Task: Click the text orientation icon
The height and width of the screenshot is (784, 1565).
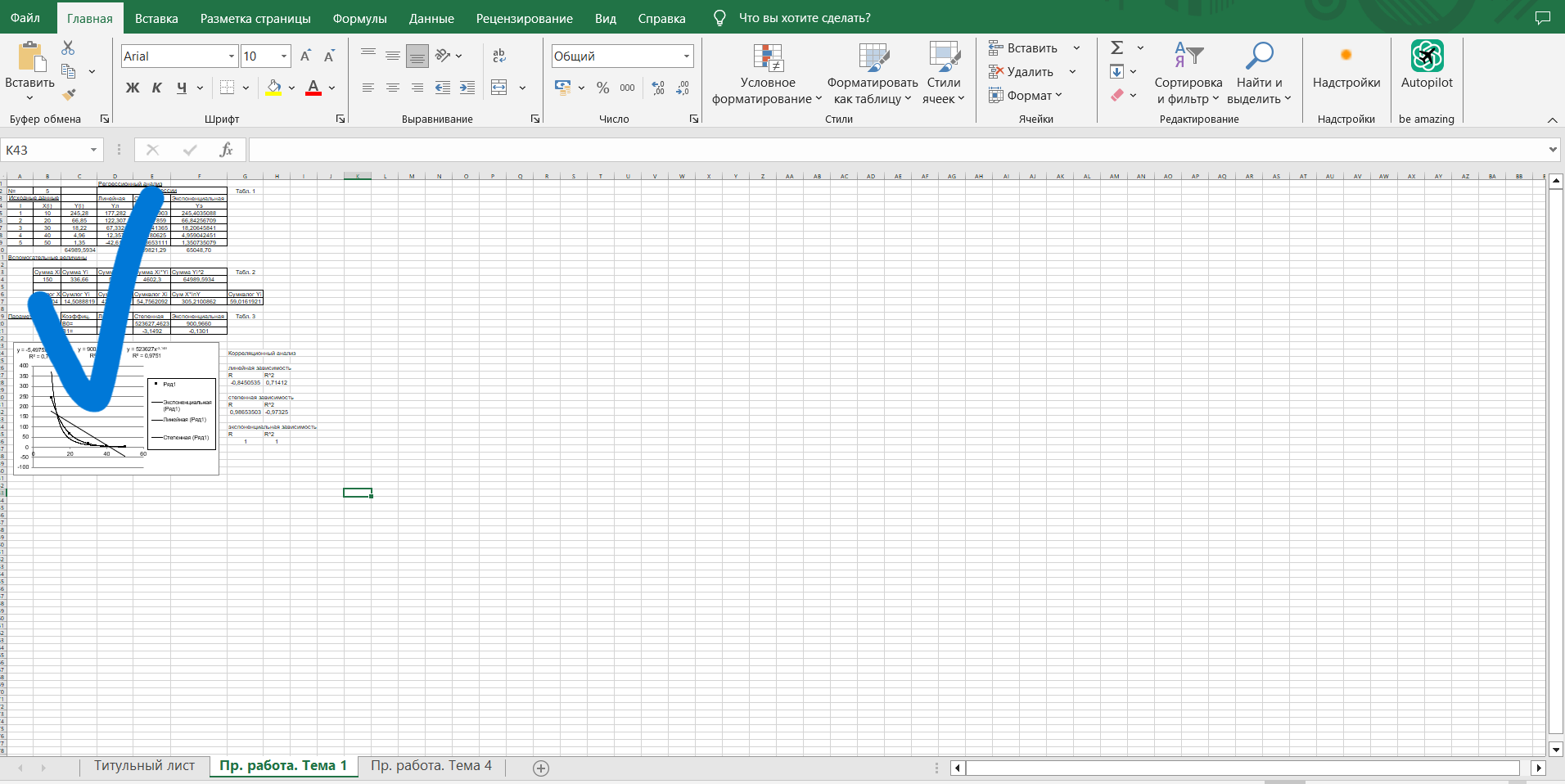Action: pyautogui.click(x=444, y=56)
